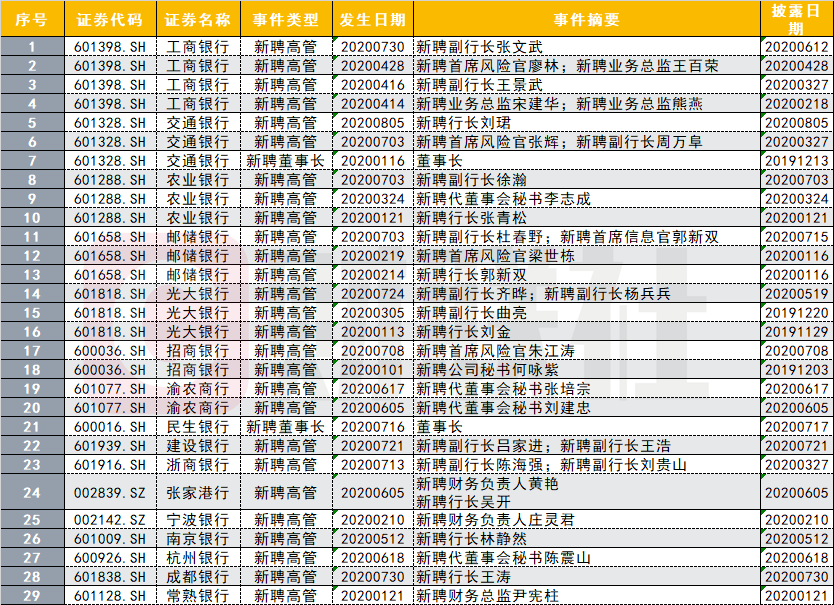Click disclosure date 20191220
Viewport: 834px width, 605px height.
pos(796,313)
